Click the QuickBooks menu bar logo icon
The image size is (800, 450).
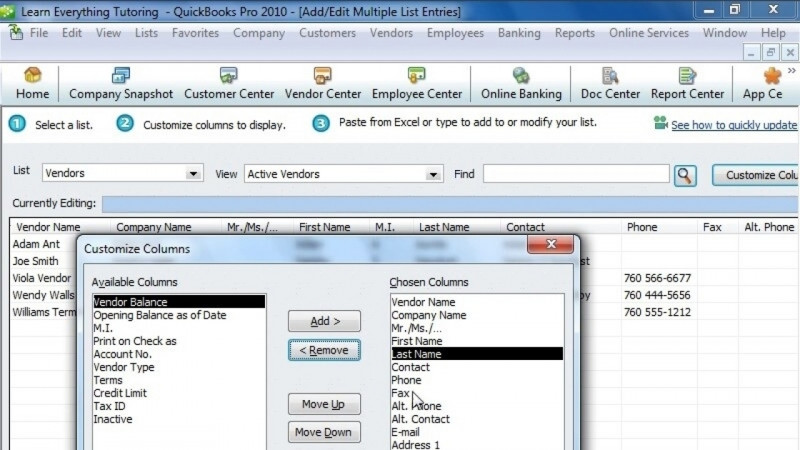tap(16, 32)
